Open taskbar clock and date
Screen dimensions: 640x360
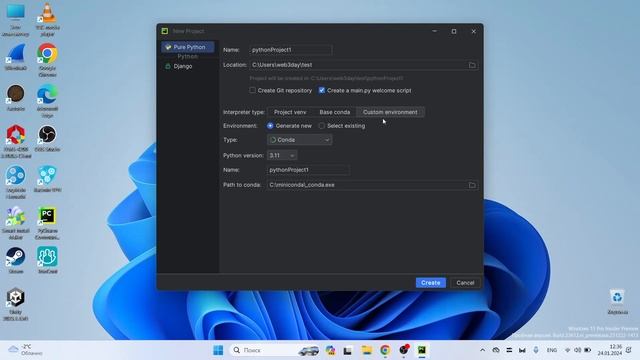[609, 350]
